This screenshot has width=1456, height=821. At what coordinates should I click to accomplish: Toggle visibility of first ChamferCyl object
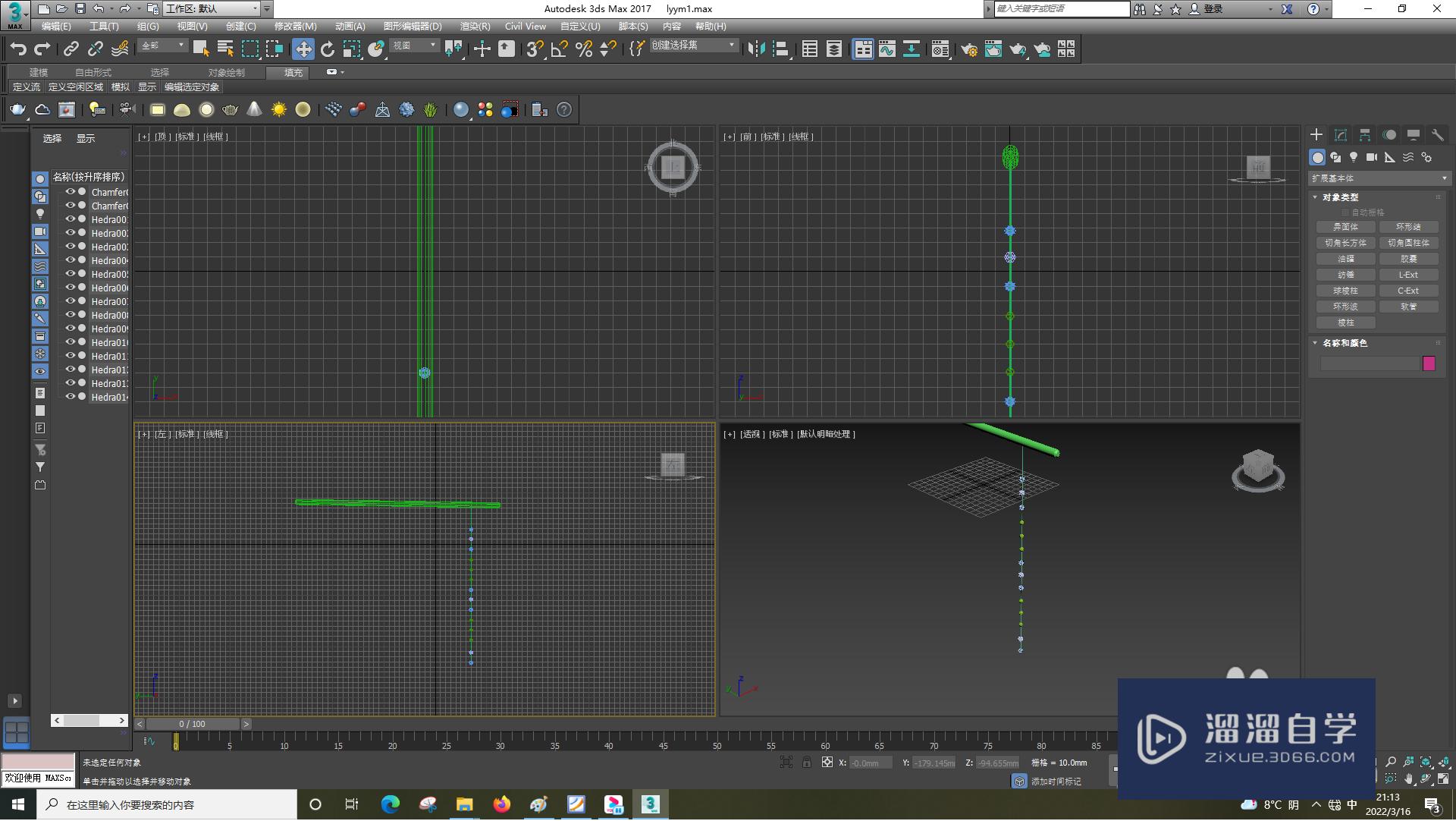[70, 192]
